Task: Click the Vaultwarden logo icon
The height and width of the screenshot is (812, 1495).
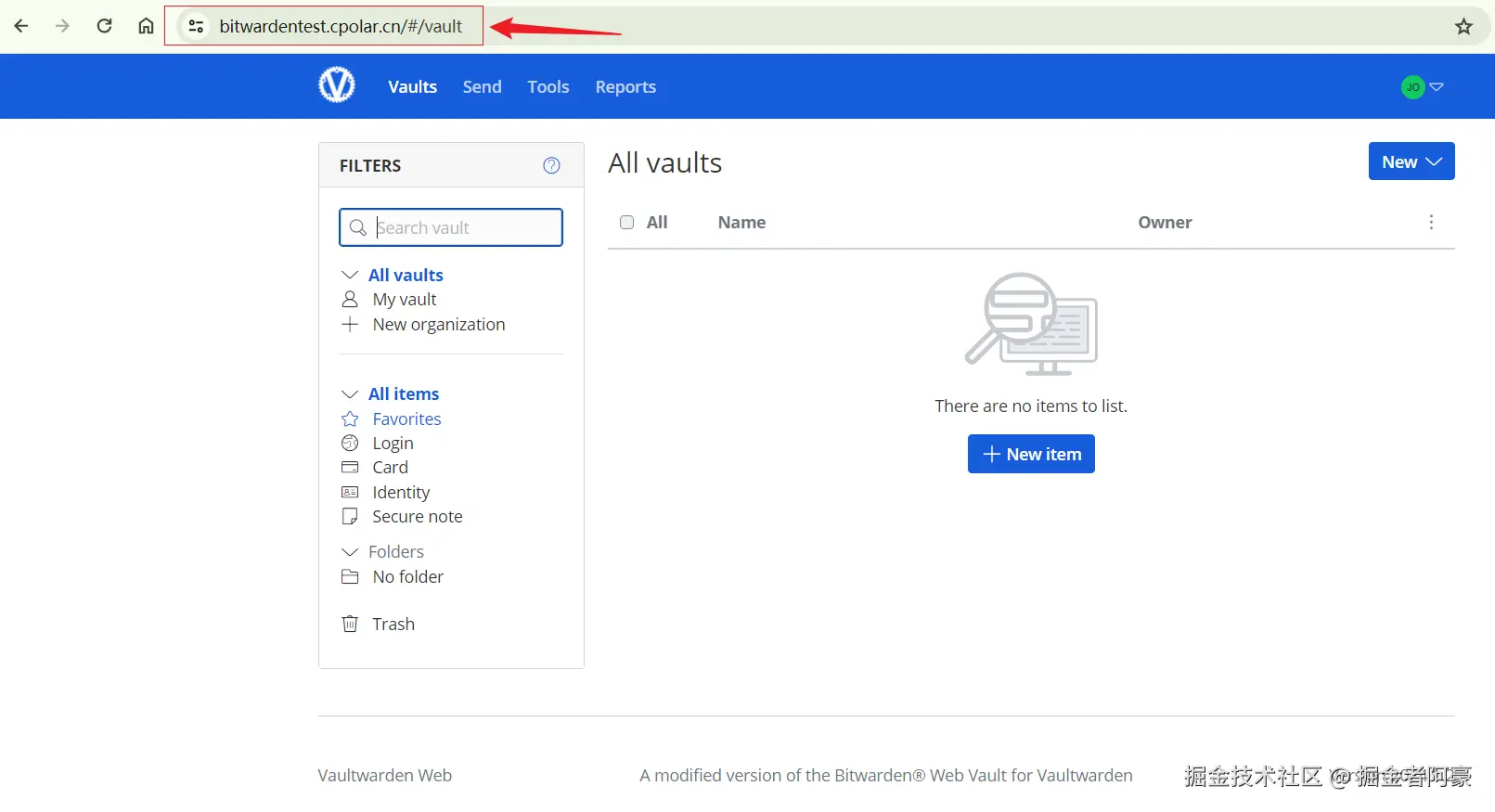Action: 336,85
